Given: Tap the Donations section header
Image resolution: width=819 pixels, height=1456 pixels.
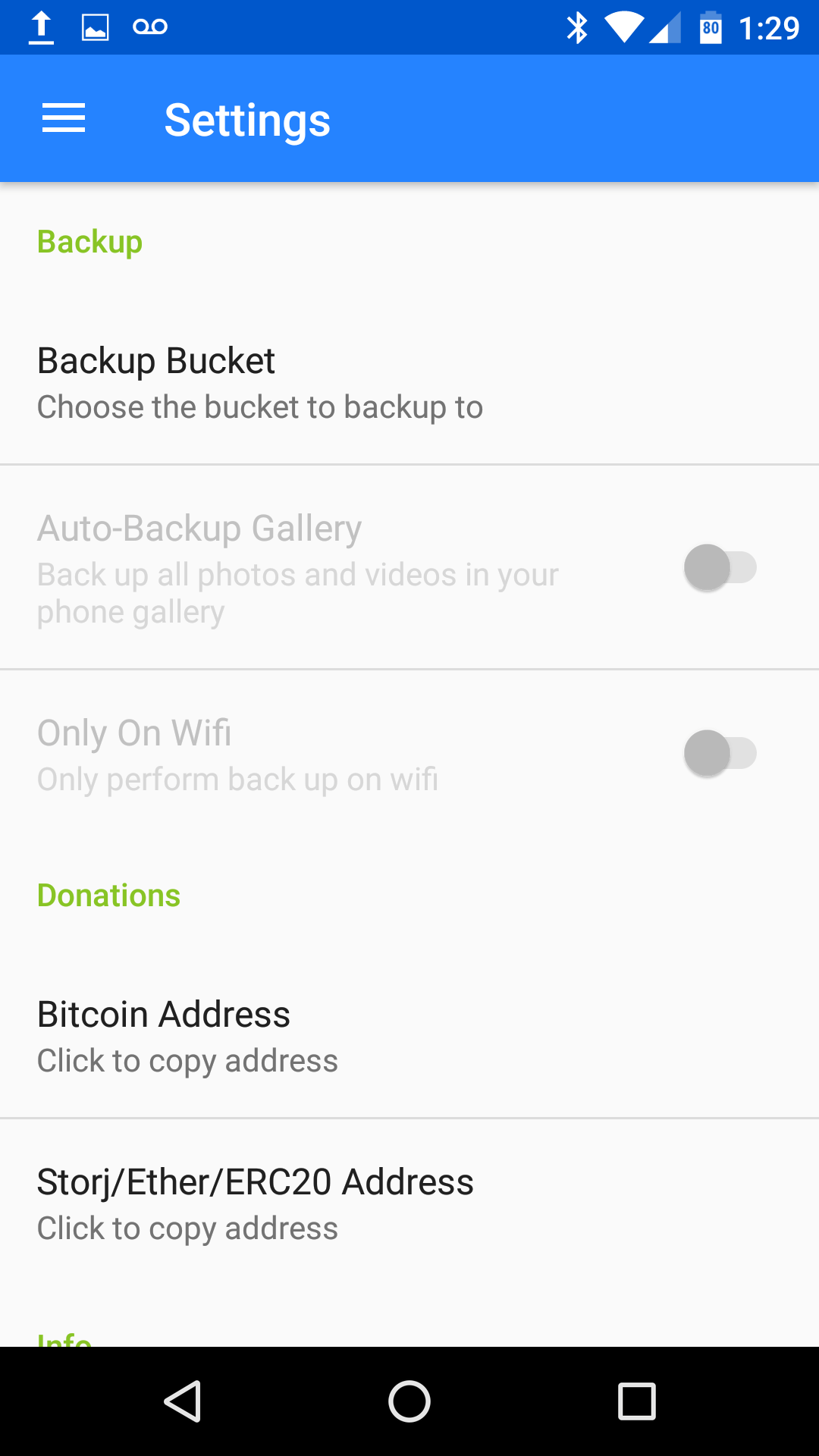Looking at the screenshot, I should click(x=109, y=896).
